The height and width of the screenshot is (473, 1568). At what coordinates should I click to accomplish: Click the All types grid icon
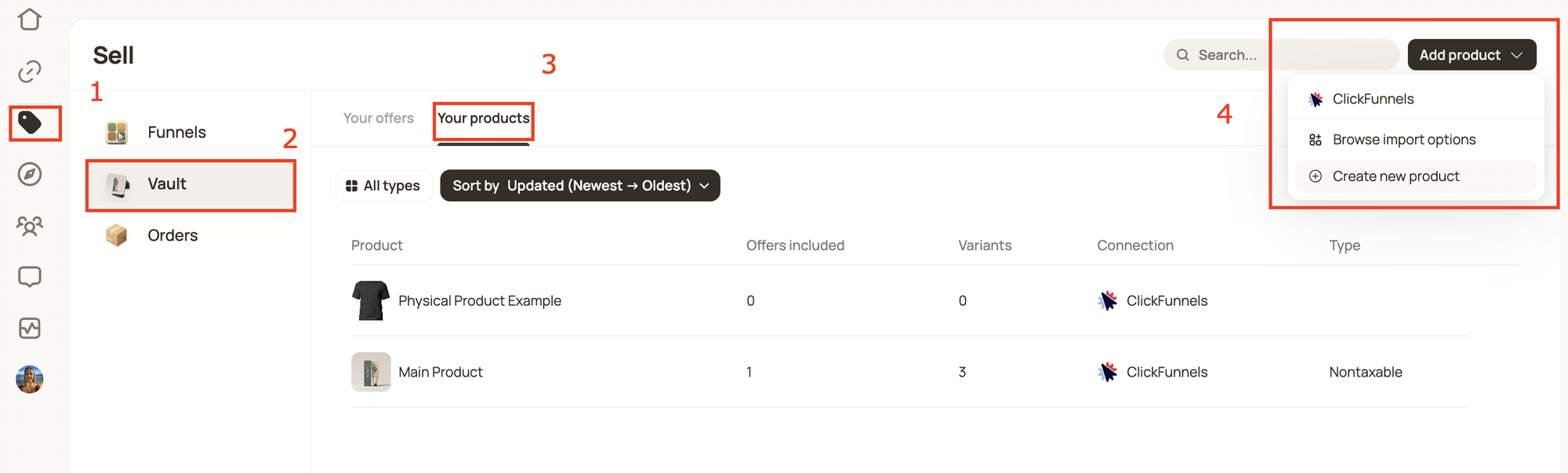click(351, 186)
